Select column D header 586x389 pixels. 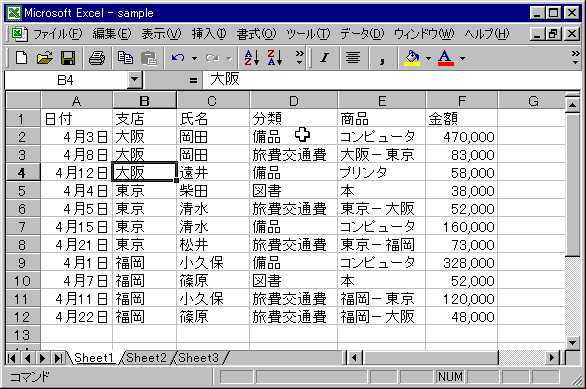coord(294,101)
